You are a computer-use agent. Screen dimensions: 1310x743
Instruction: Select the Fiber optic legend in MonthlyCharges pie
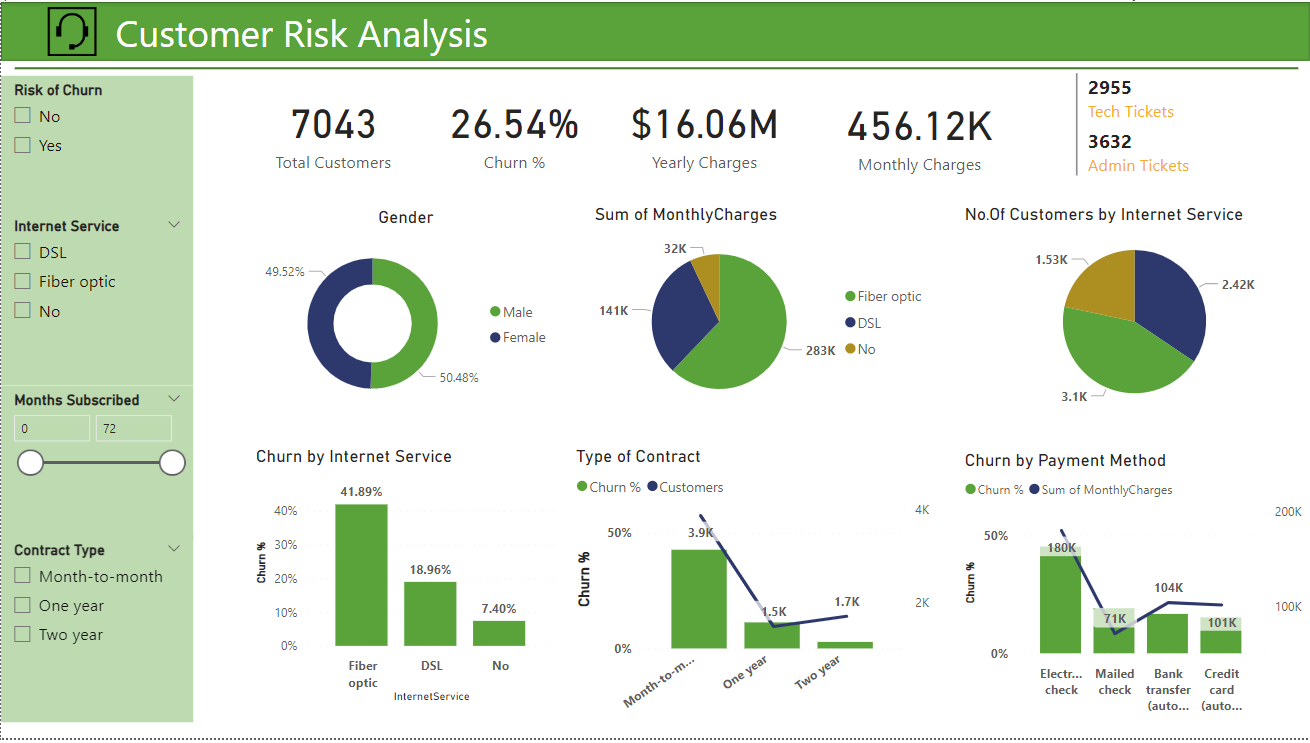click(x=851, y=296)
